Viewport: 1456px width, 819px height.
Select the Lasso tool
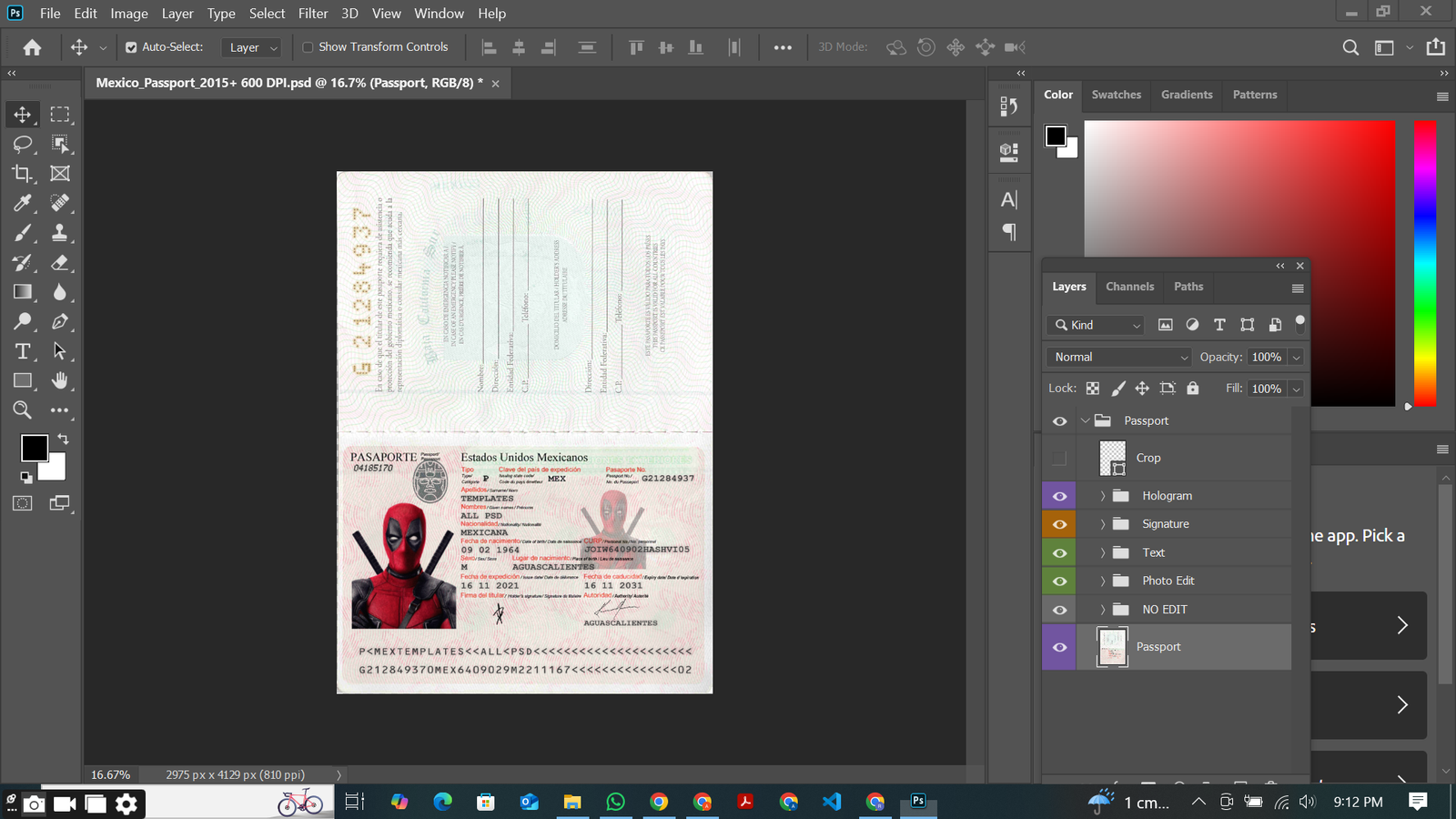point(23,144)
